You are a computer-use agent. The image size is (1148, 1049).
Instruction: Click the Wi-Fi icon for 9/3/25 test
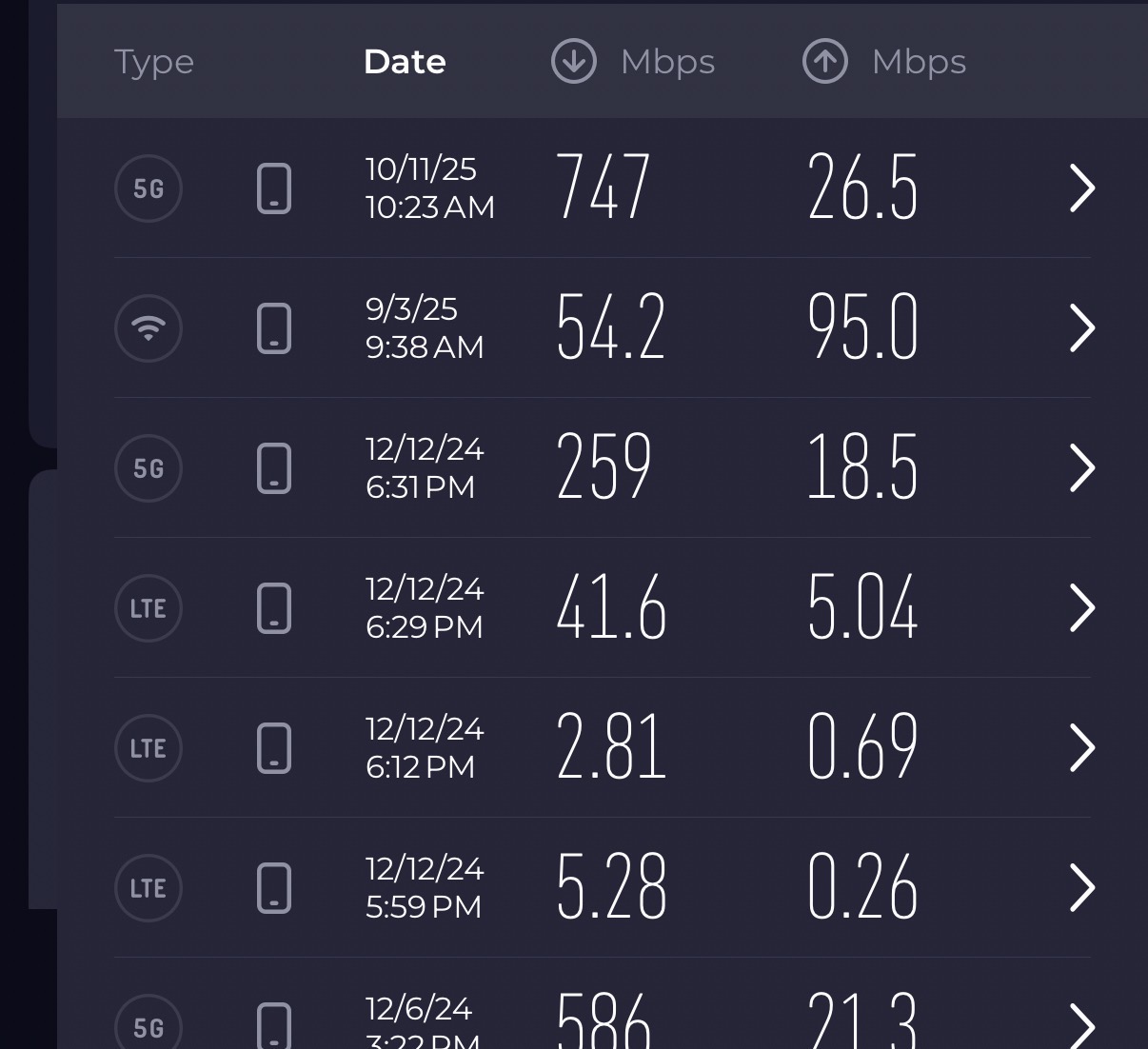click(148, 328)
